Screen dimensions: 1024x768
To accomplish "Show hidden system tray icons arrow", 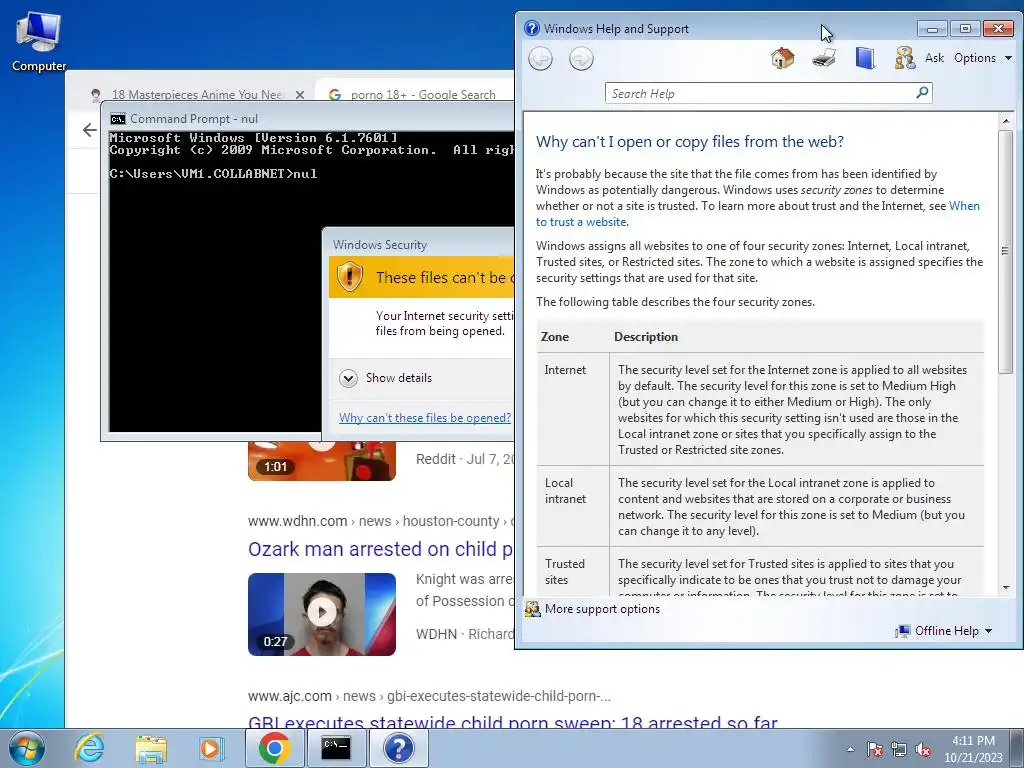I will click(x=850, y=750).
